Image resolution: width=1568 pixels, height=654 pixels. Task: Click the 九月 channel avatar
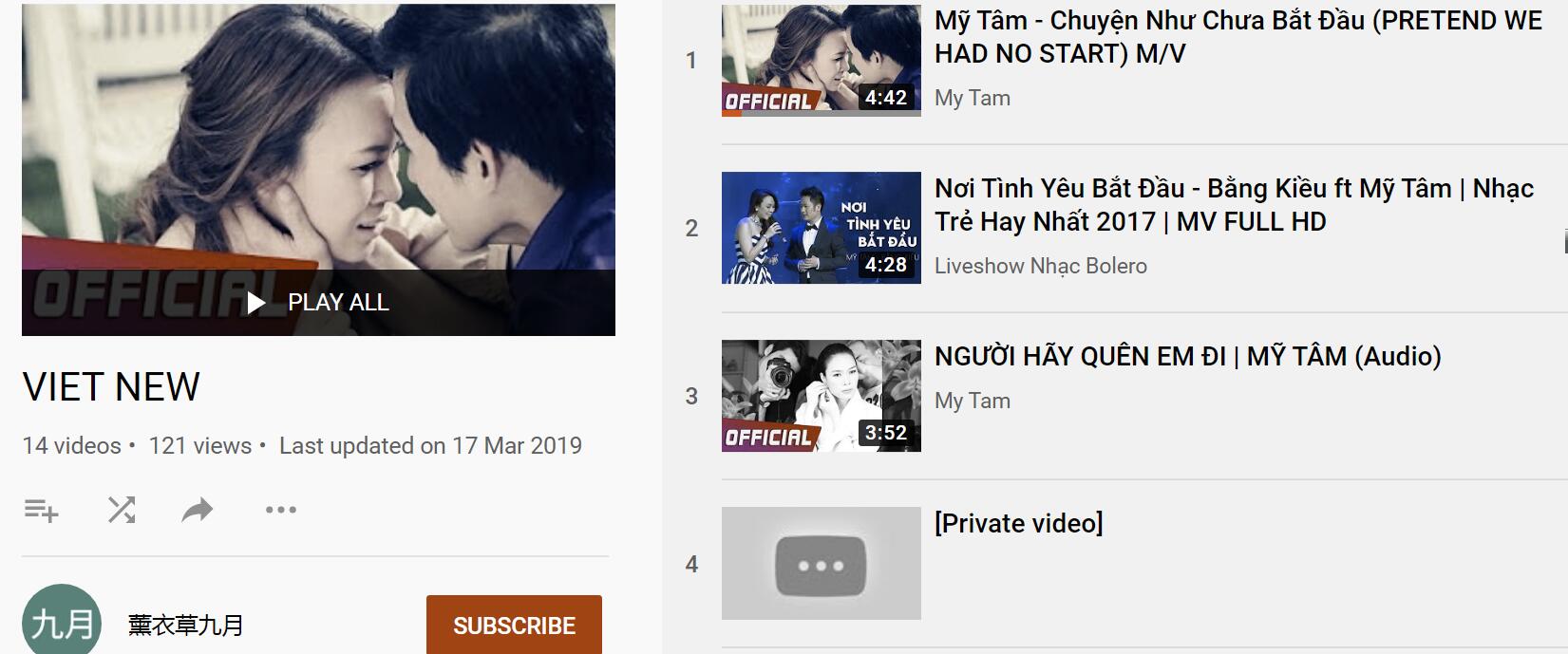(62, 620)
